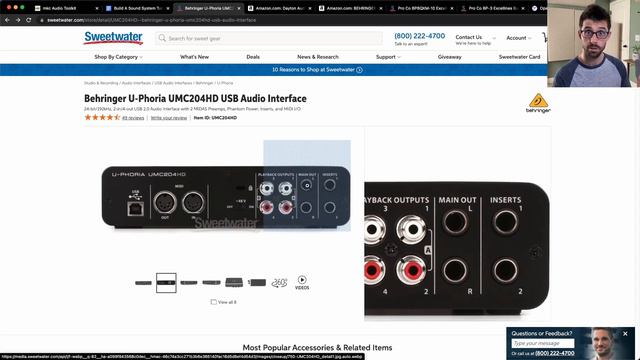640x360 pixels.
Task: Click the browser forward arrow
Action: [18, 20]
